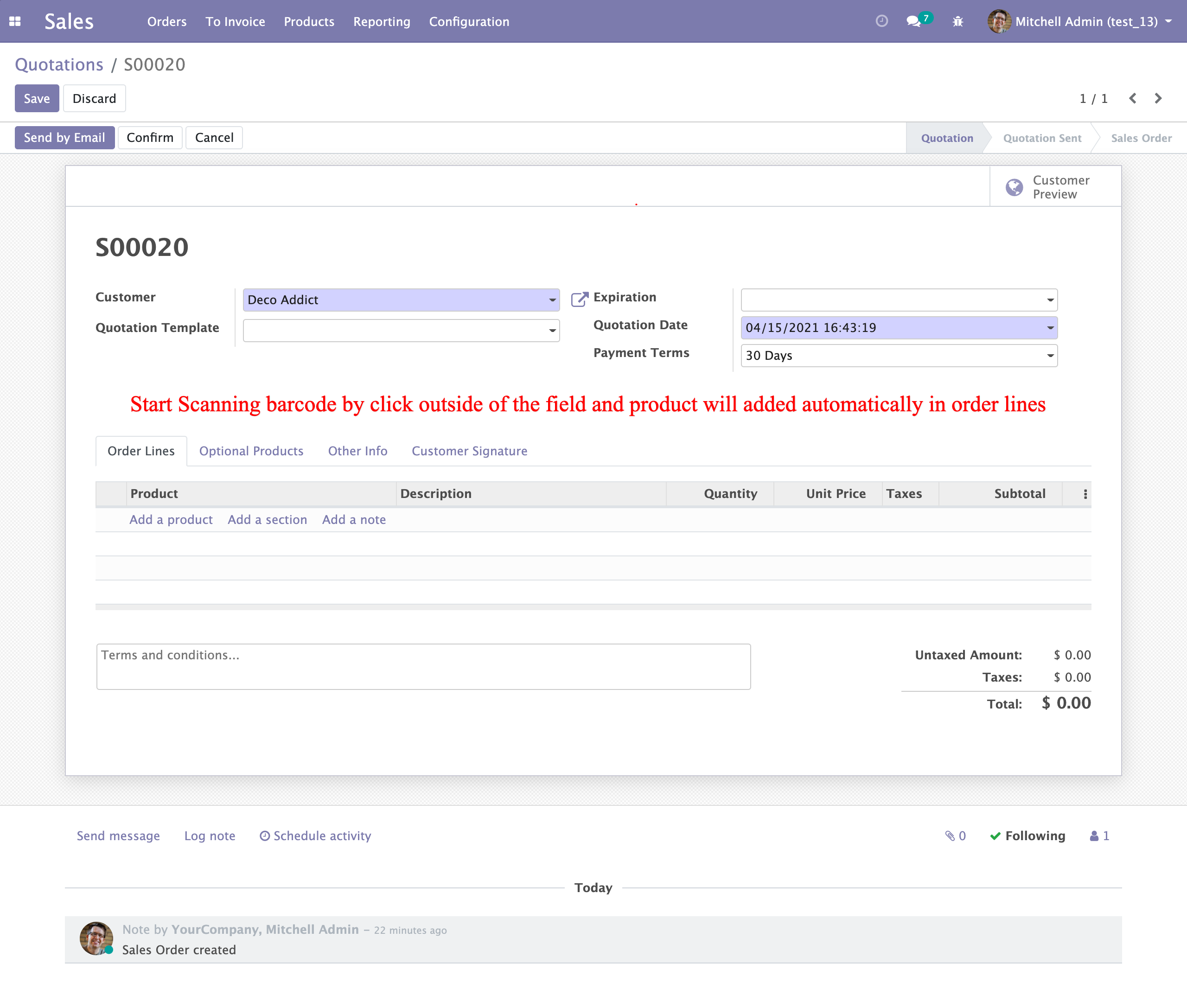Switch to Optional Products tab

point(251,451)
